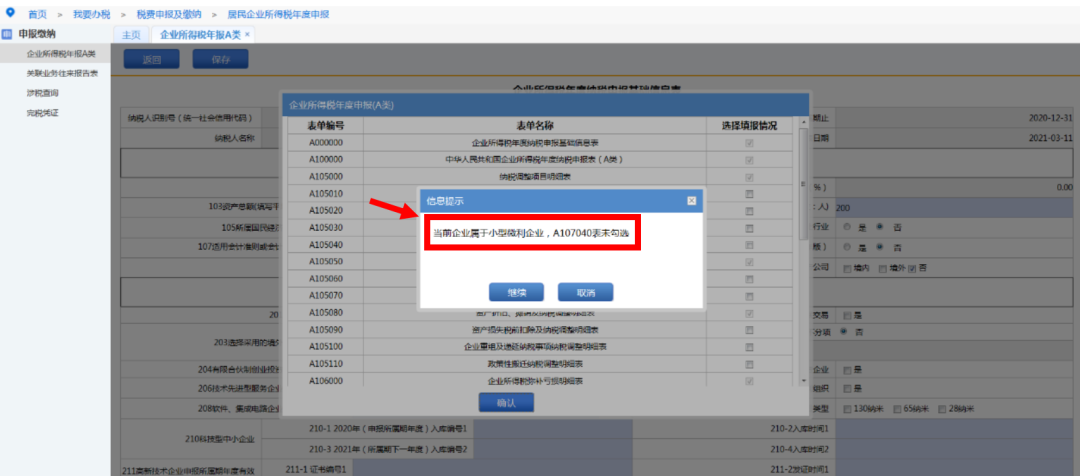Click the 210-1 入库编号1 input field
1080x476 pixels.
click(553, 428)
